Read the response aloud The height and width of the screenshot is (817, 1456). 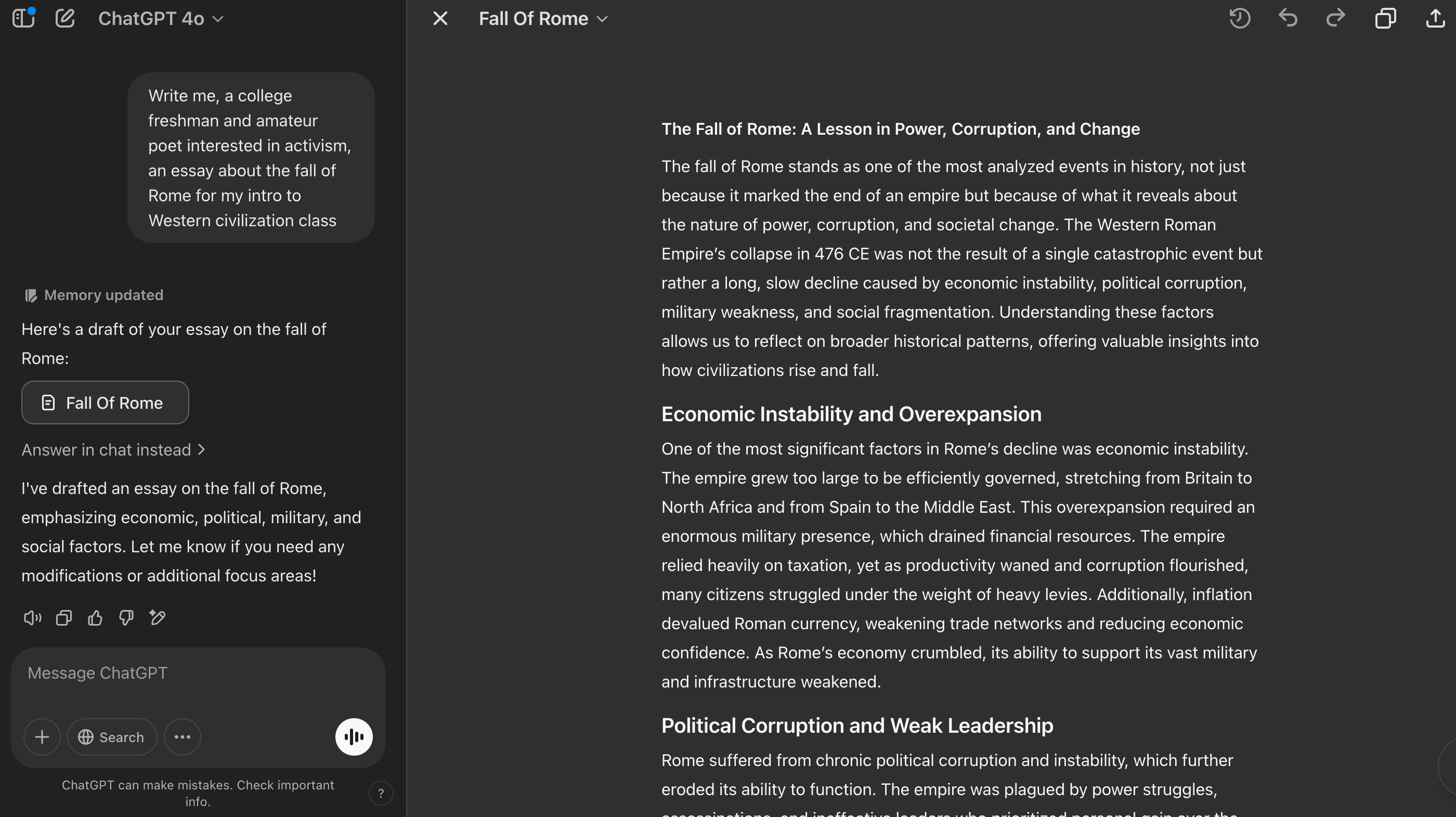click(x=32, y=618)
